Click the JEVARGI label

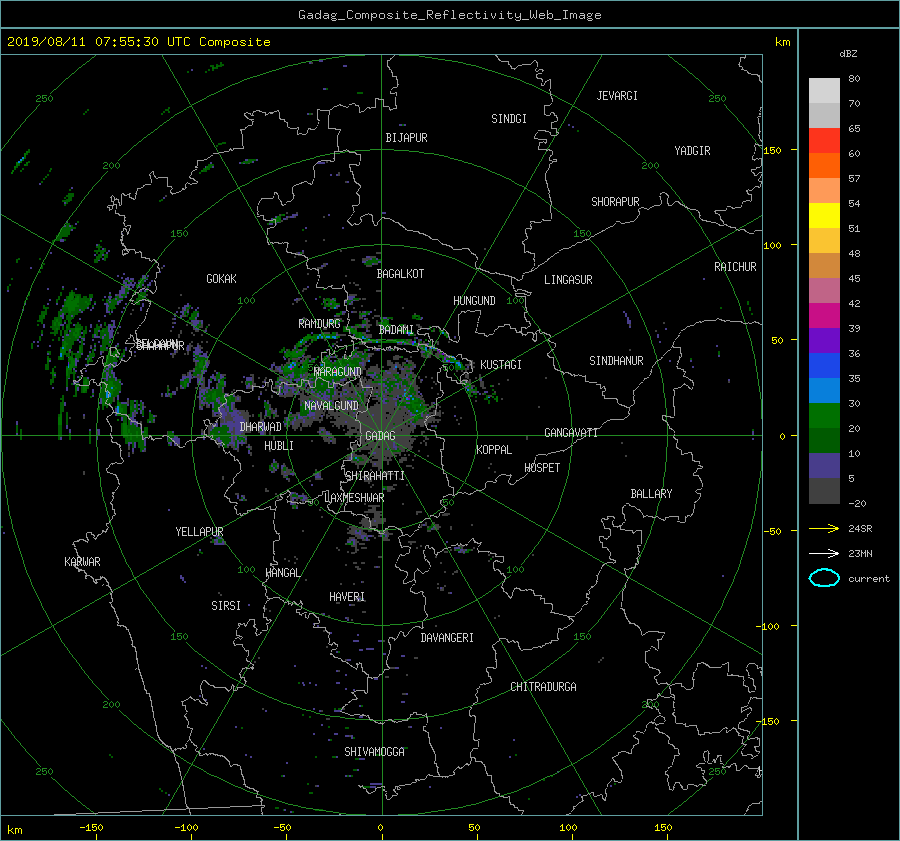click(617, 96)
